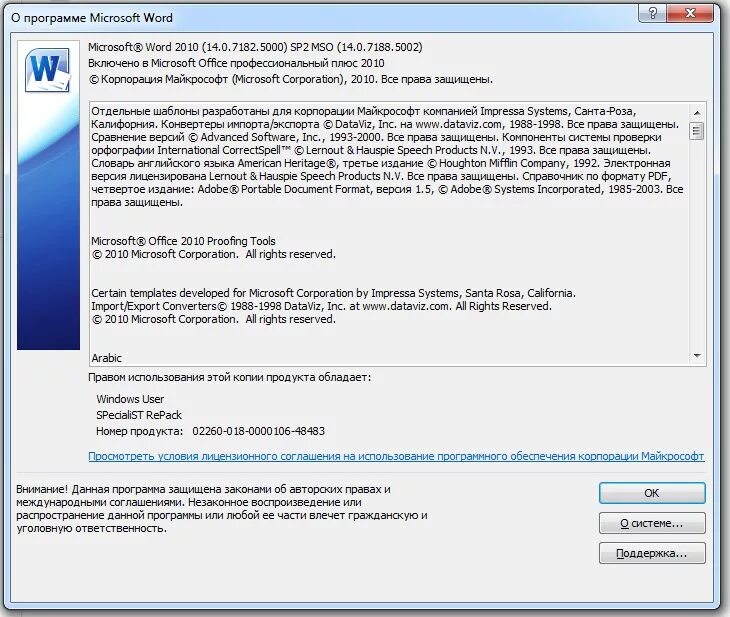730x617 pixels.
Task: Click the scrollbar up arrow
Action: [696, 113]
